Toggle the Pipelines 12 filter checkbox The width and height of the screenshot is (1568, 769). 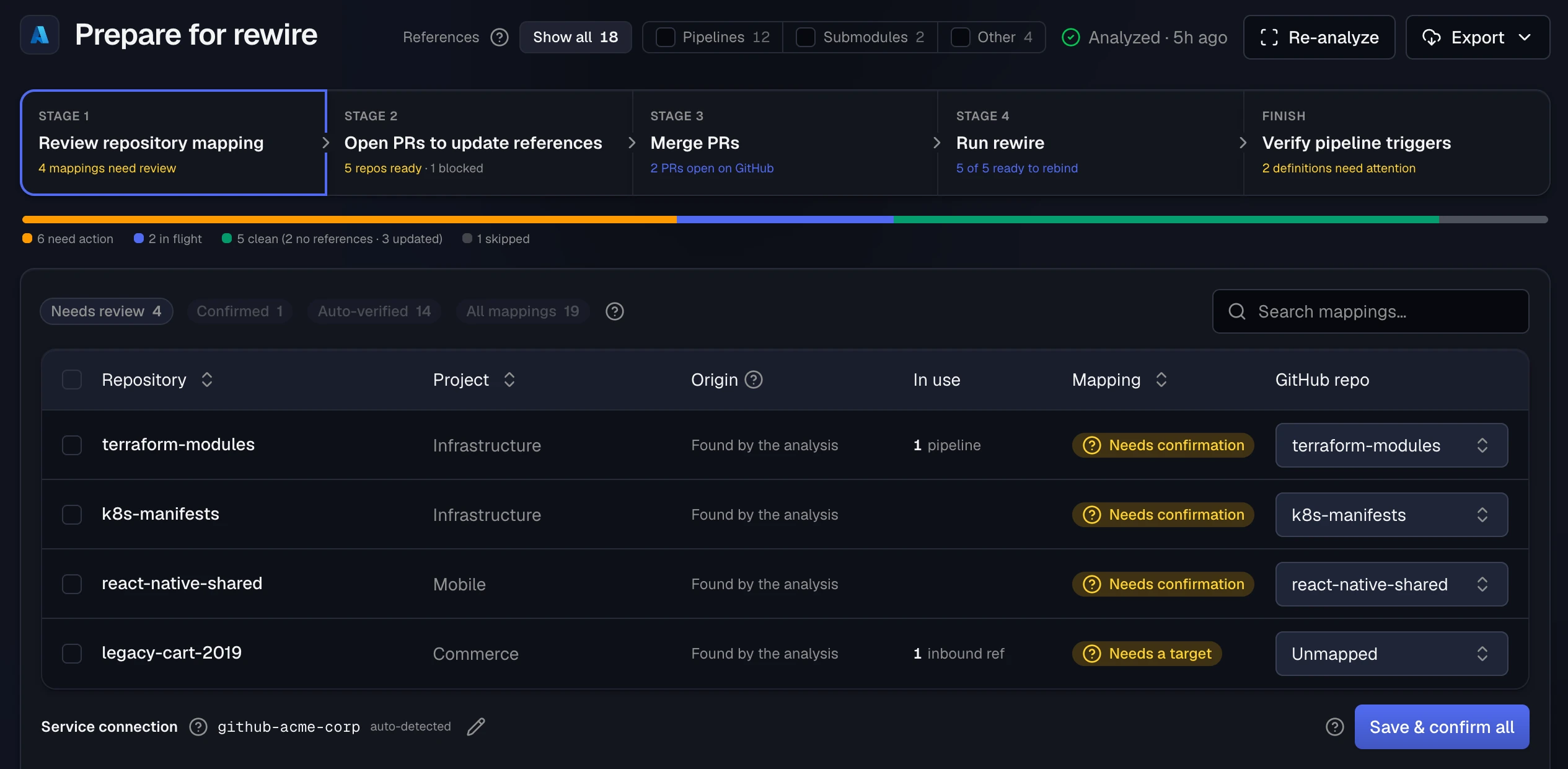point(665,37)
